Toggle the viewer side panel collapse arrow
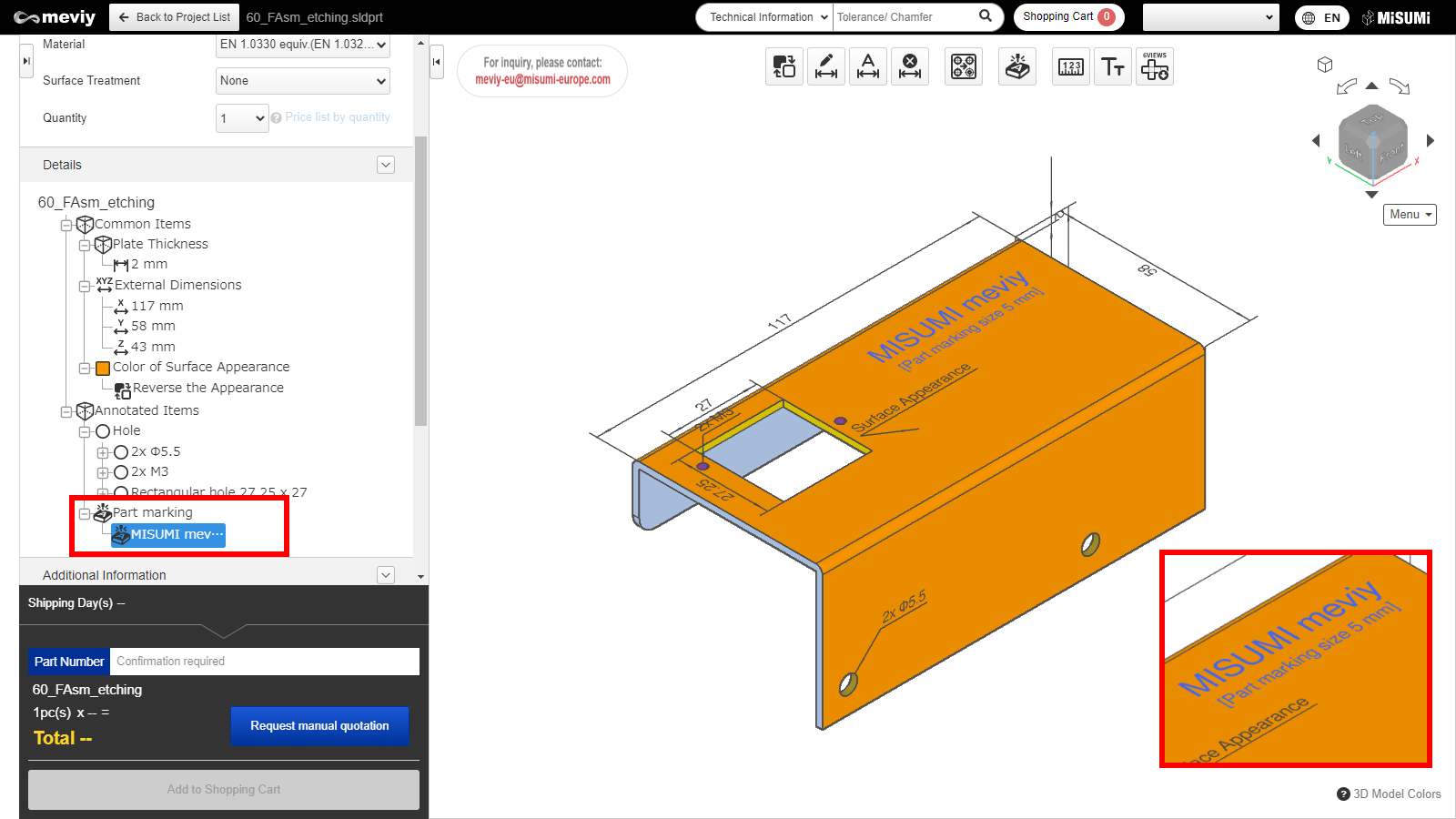 tap(437, 62)
